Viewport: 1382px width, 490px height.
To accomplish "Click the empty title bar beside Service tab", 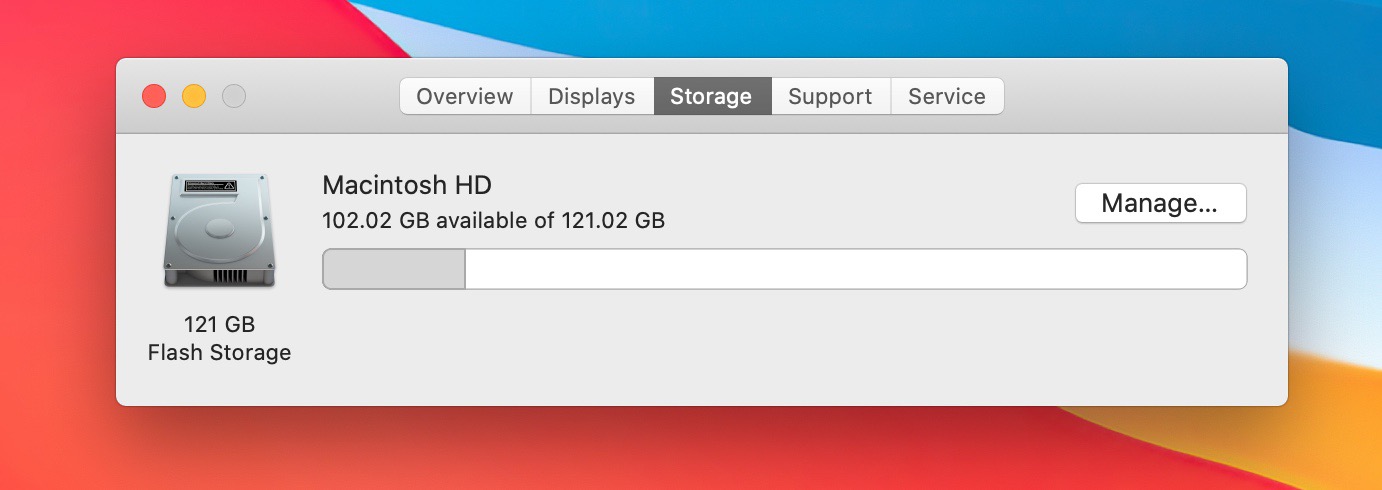I will pos(1140,96).
